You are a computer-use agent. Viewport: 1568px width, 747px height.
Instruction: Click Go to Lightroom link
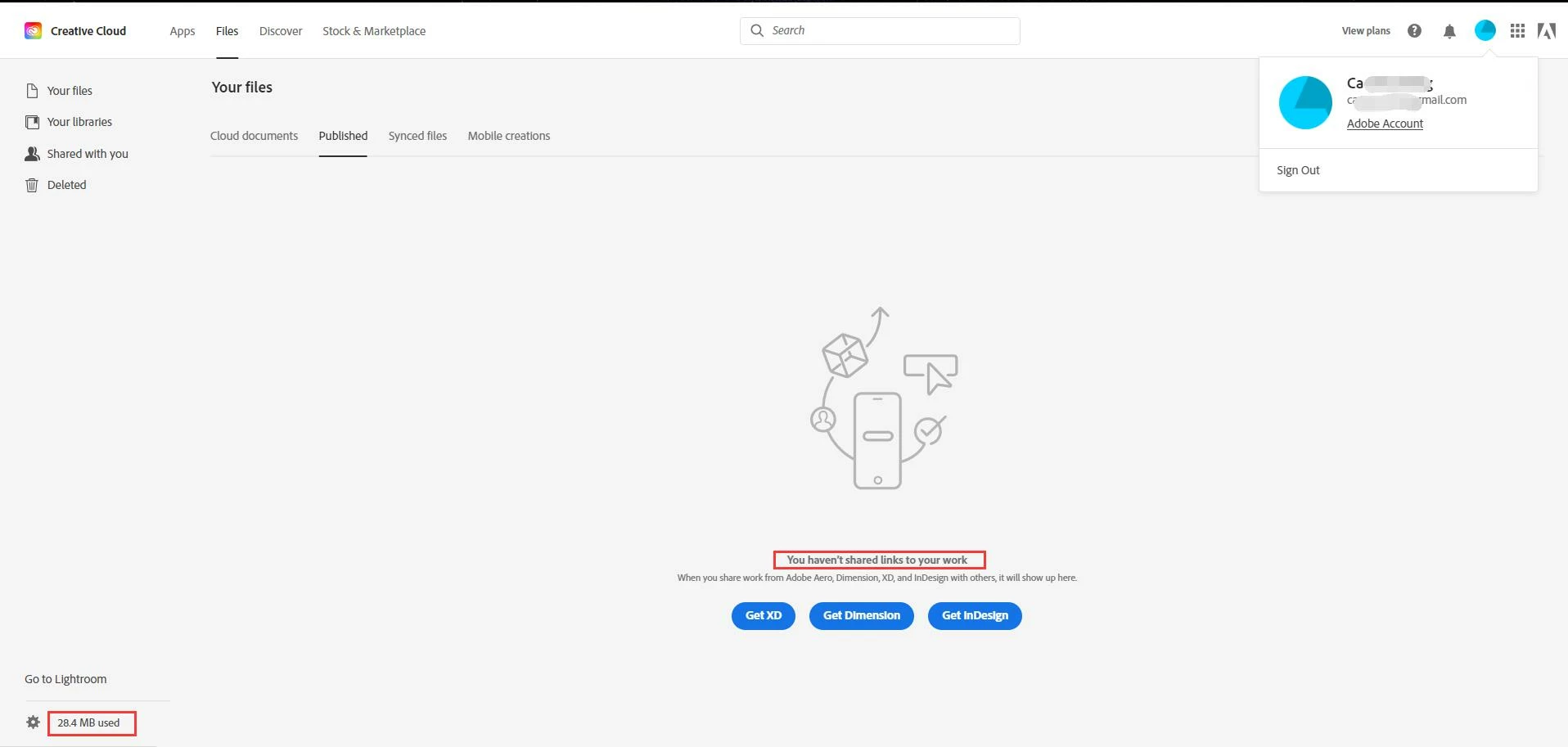tap(65, 679)
